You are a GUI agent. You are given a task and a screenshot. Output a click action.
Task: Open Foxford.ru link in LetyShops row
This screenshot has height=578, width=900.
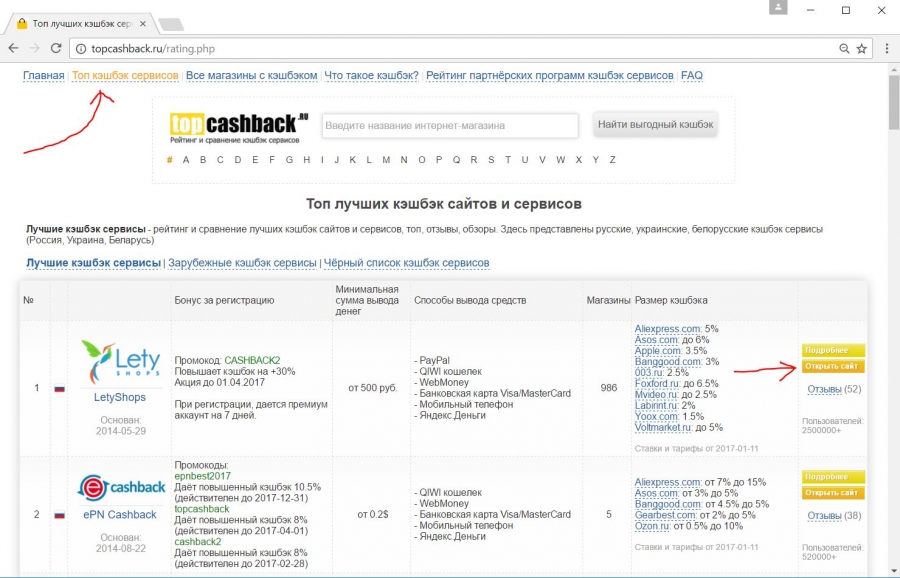point(658,383)
